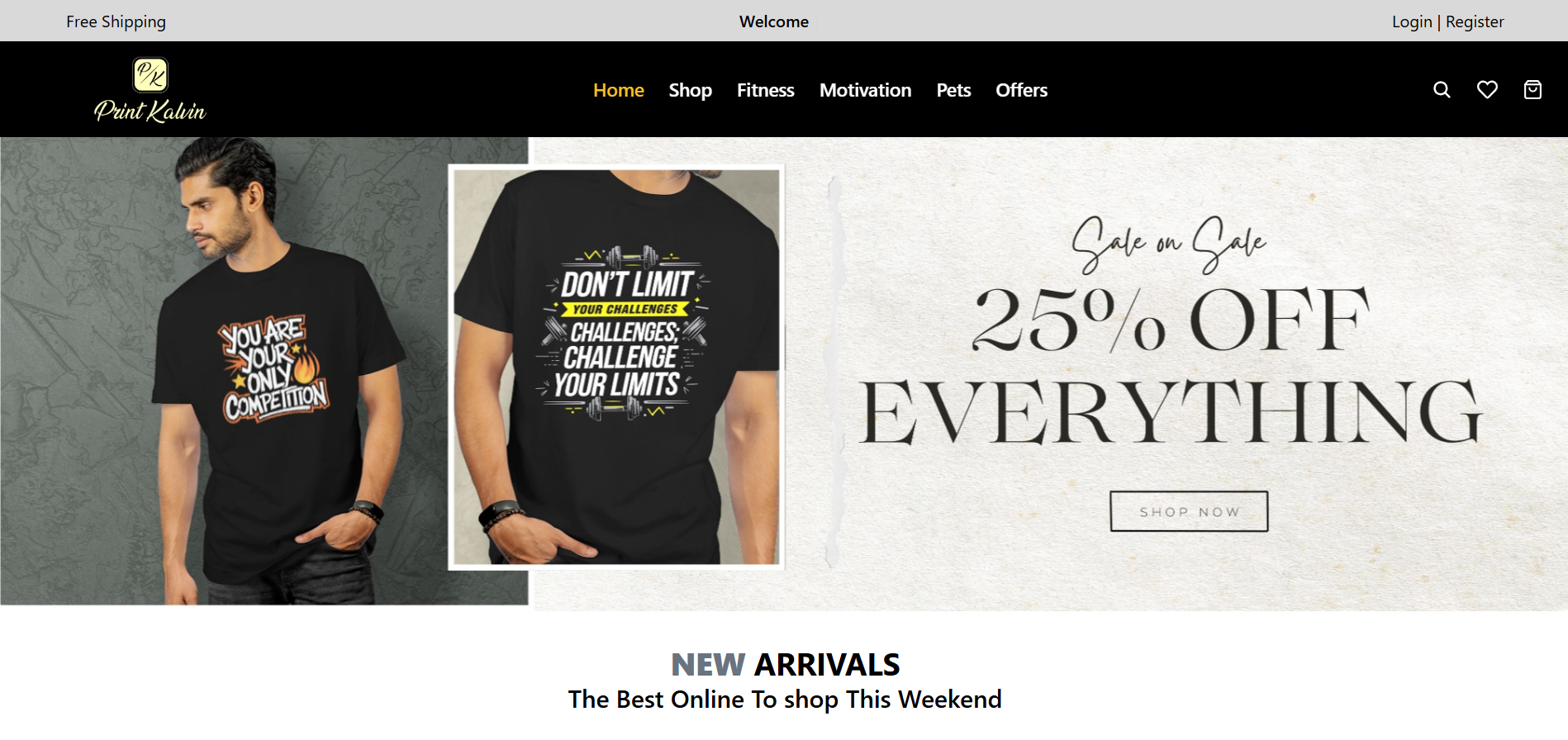Viewport: 1568px width, 740px height.
Task: Click the 25% OFF EVERYTHING banner text
Action: pos(1171,365)
